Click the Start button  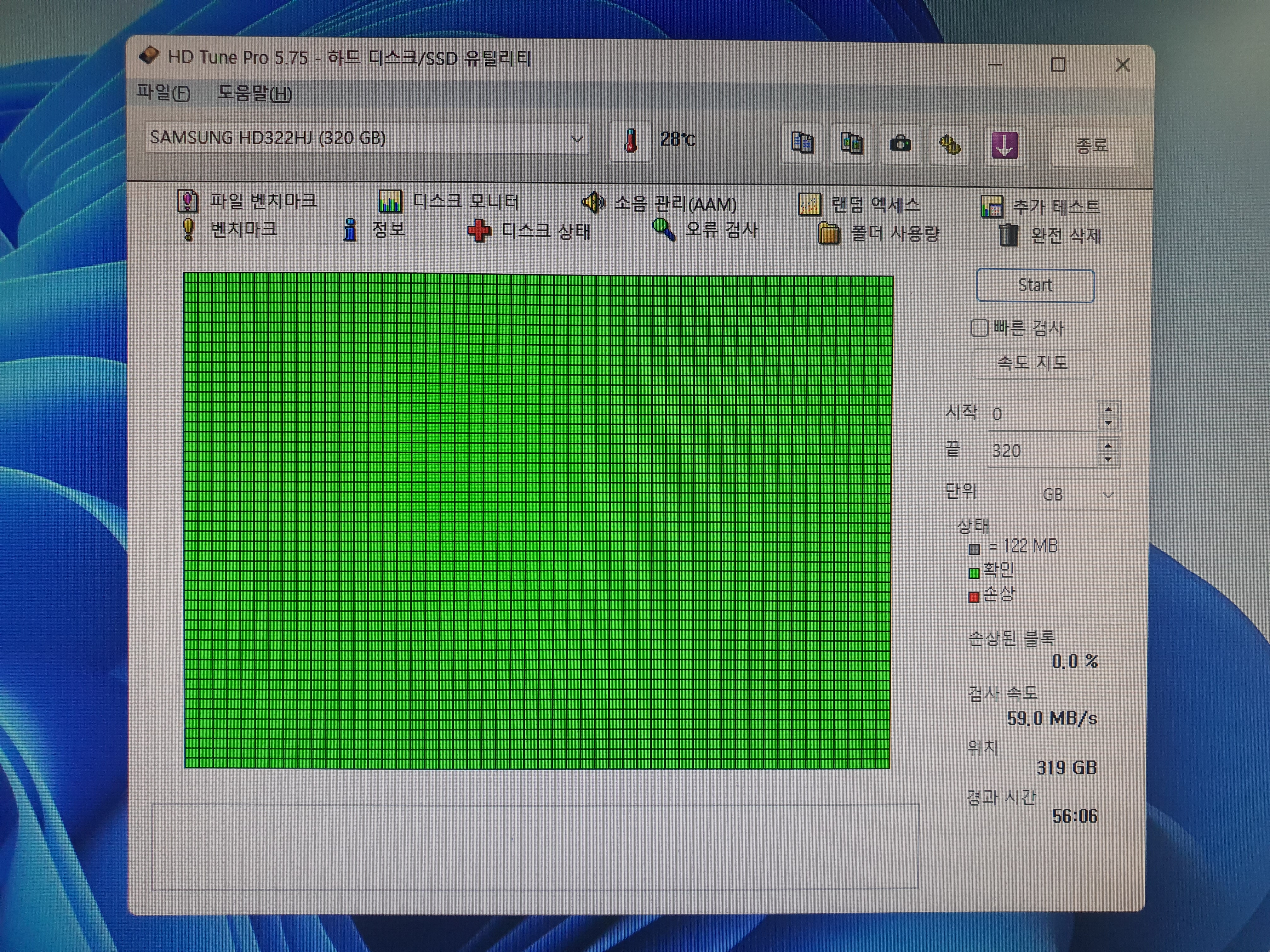(x=1035, y=285)
